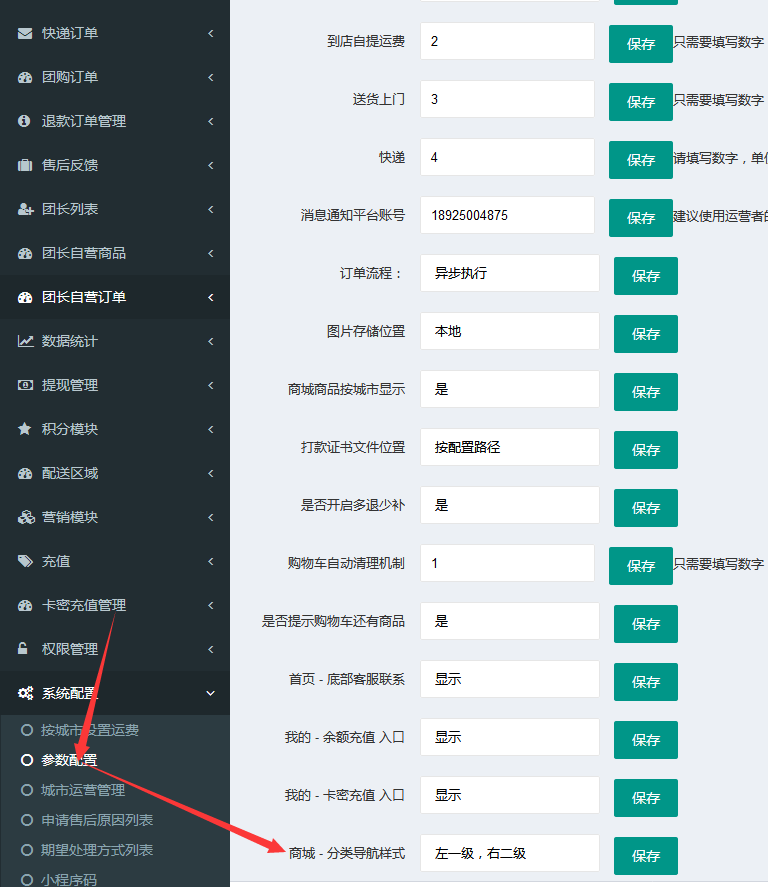Viewport: 768px width, 887px height.
Task: Save the 到店自提运费 setting
Action: coord(640,44)
